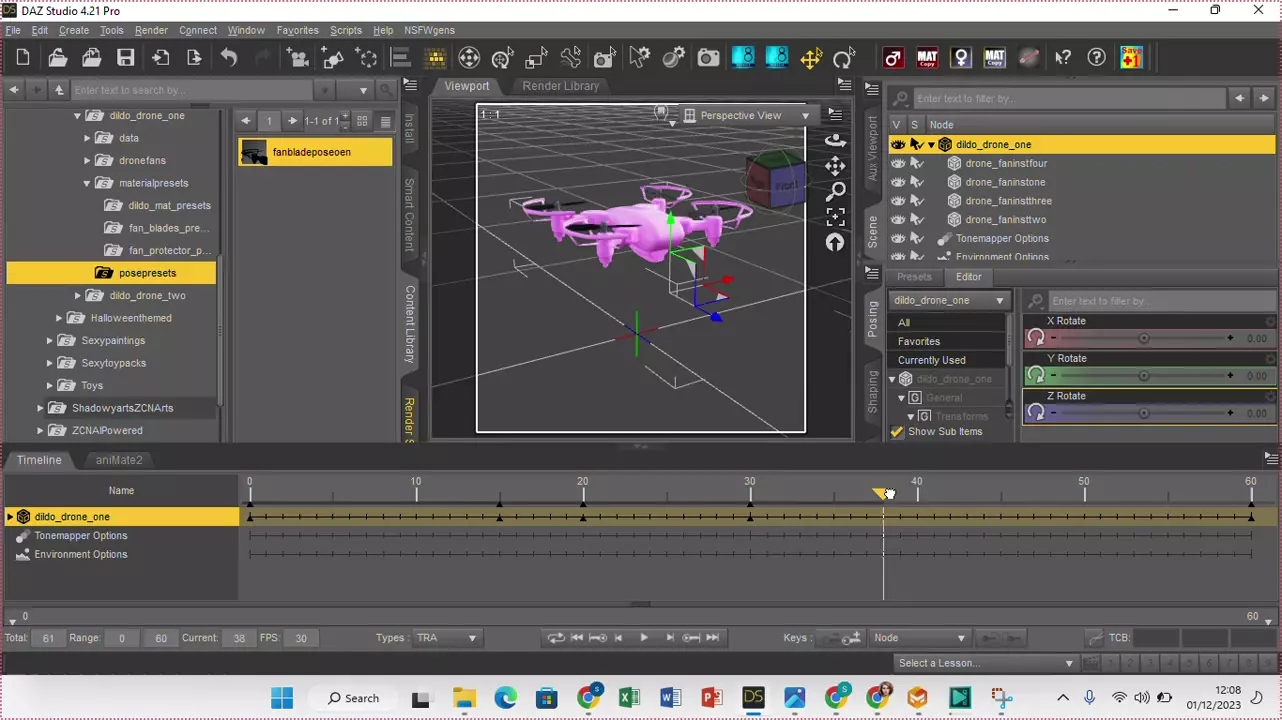Click the X Rotate slider
The image size is (1282, 720).
1143,339
